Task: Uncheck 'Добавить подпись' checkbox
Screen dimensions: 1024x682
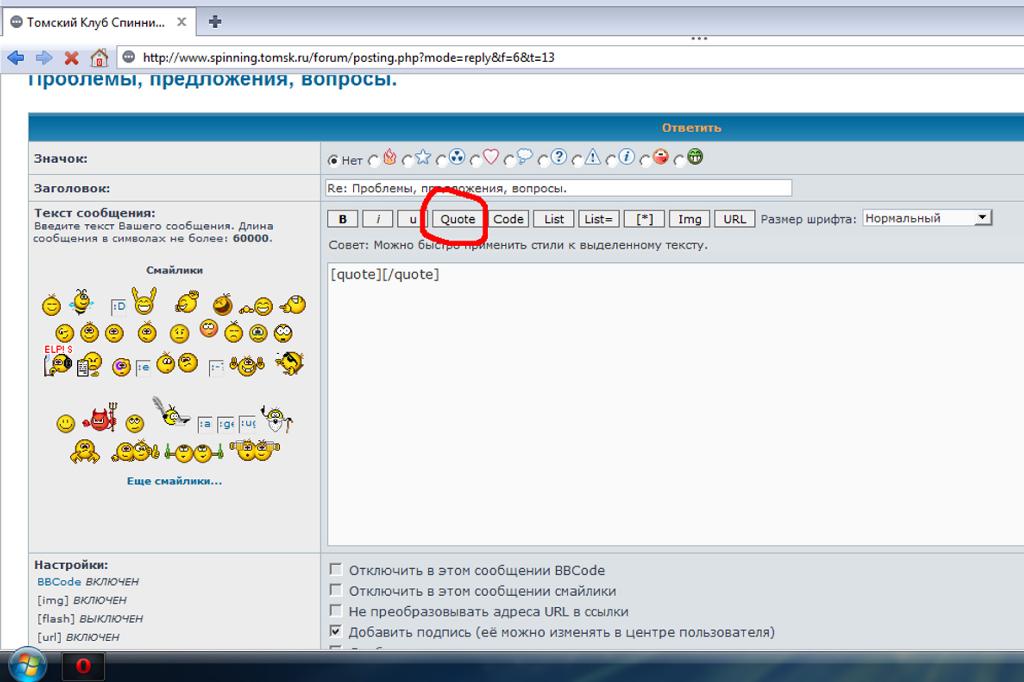Action: click(x=336, y=632)
